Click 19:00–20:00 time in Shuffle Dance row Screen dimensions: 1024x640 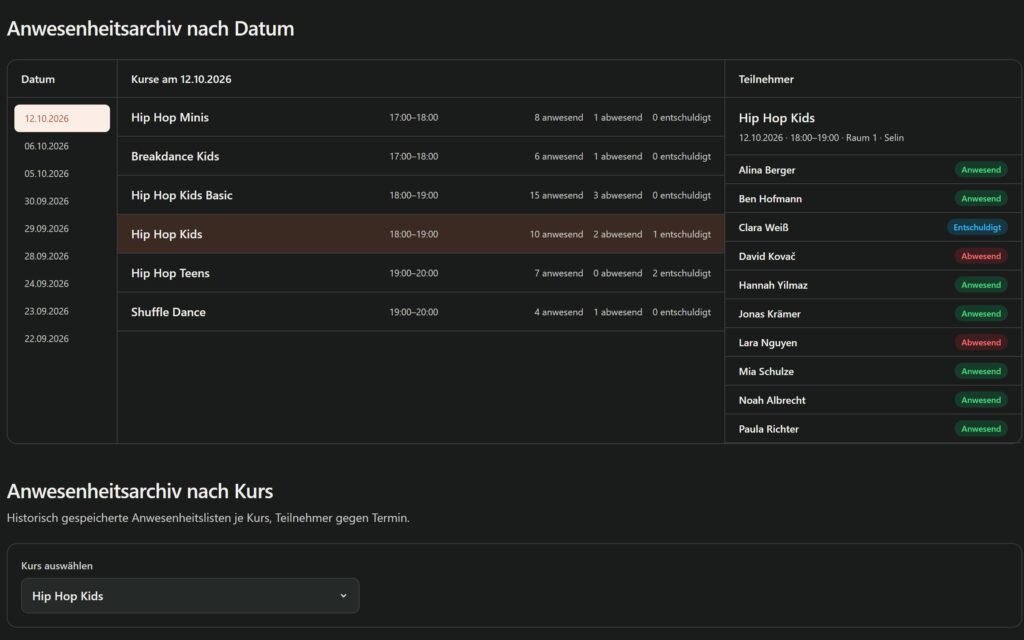tap(413, 312)
